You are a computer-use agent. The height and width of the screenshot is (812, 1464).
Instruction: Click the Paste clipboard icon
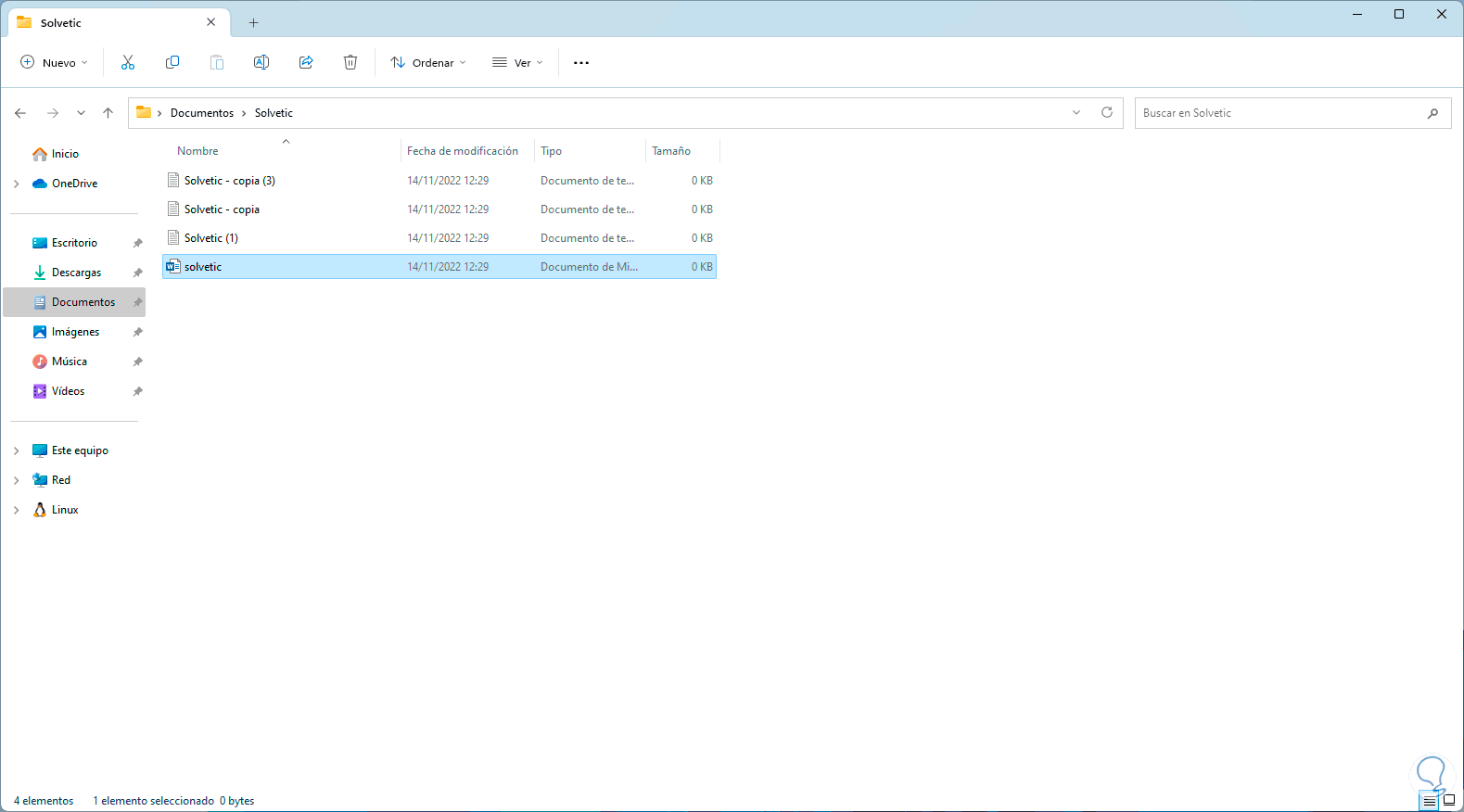coord(217,62)
